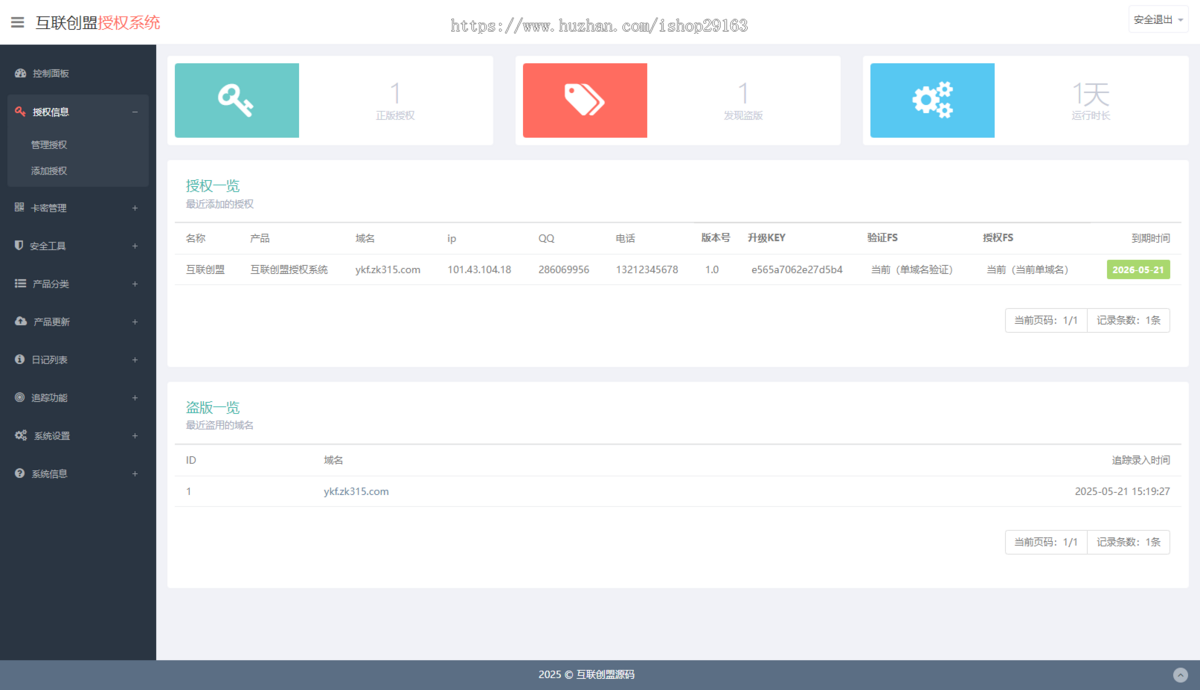This screenshot has height=690, width=1200.
Task: Expand 产品更新 with its plus sign
Action: (135, 322)
